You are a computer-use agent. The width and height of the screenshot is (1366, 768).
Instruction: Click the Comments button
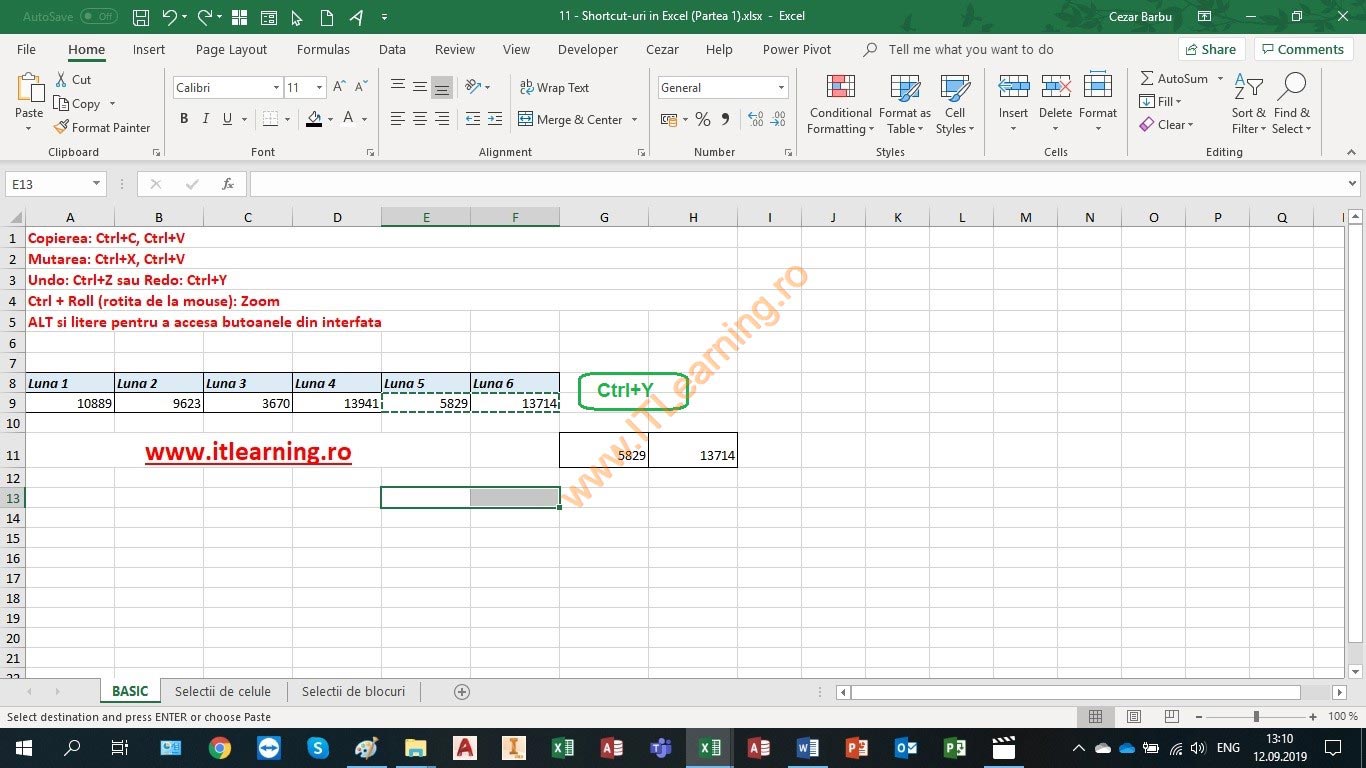[1303, 49]
